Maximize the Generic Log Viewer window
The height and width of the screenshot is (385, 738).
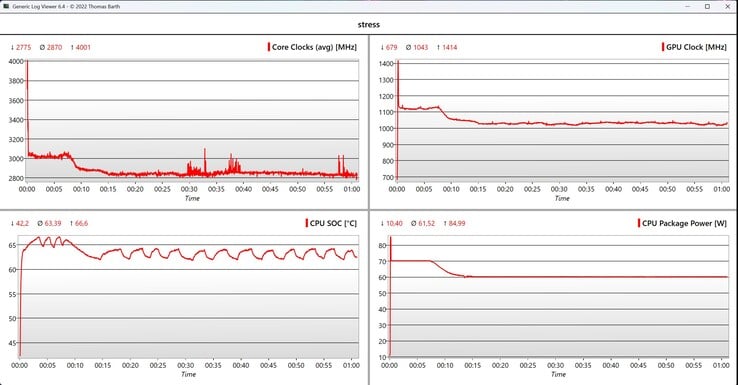click(x=707, y=6)
